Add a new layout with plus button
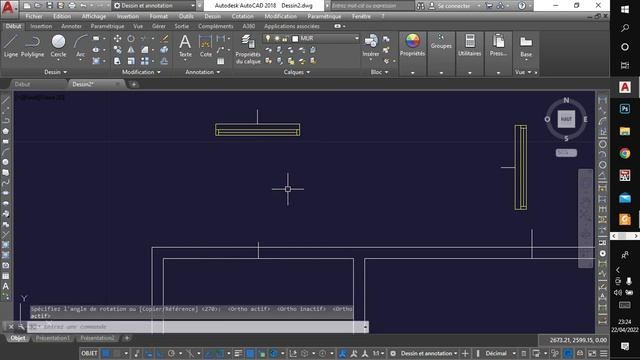640x360 pixels. point(127,338)
